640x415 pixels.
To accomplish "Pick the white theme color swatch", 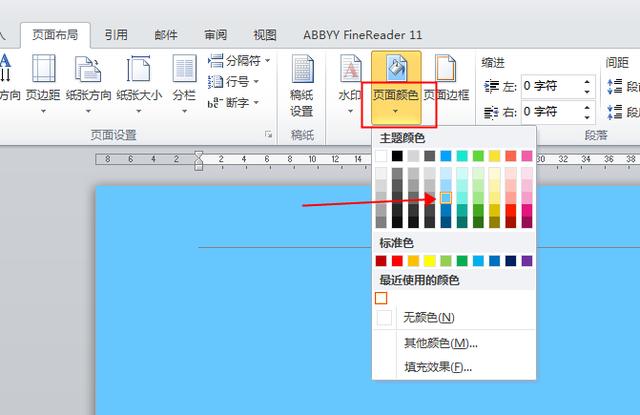I will click(381, 156).
